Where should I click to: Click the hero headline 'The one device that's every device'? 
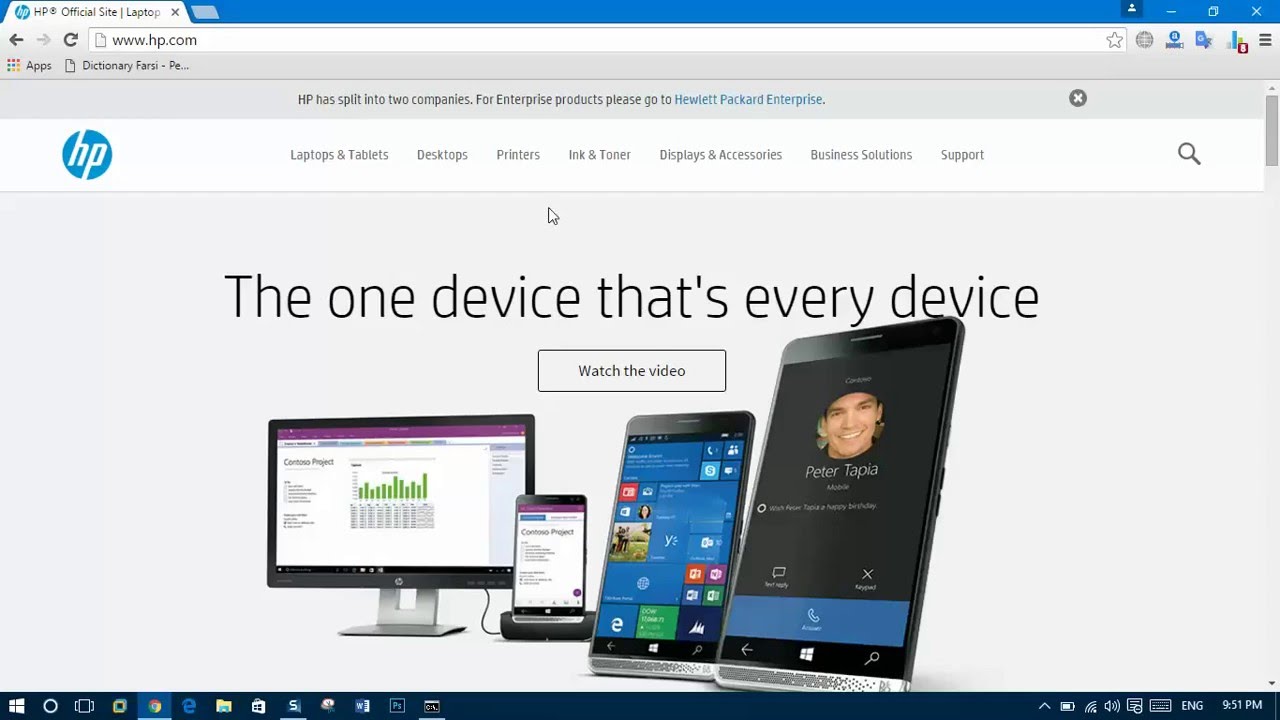coord(631,297)
